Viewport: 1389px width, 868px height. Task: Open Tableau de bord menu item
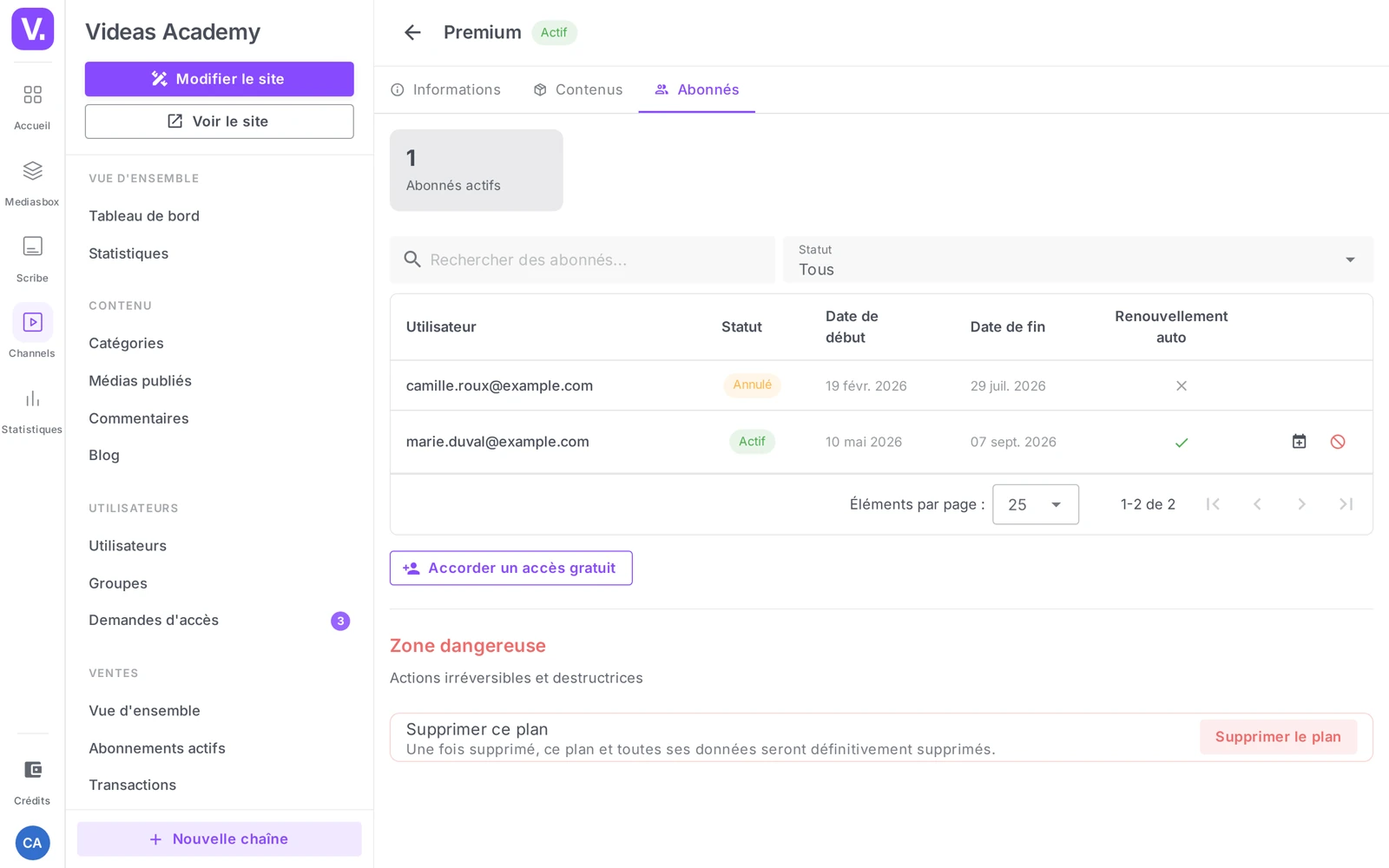[144, 216]
